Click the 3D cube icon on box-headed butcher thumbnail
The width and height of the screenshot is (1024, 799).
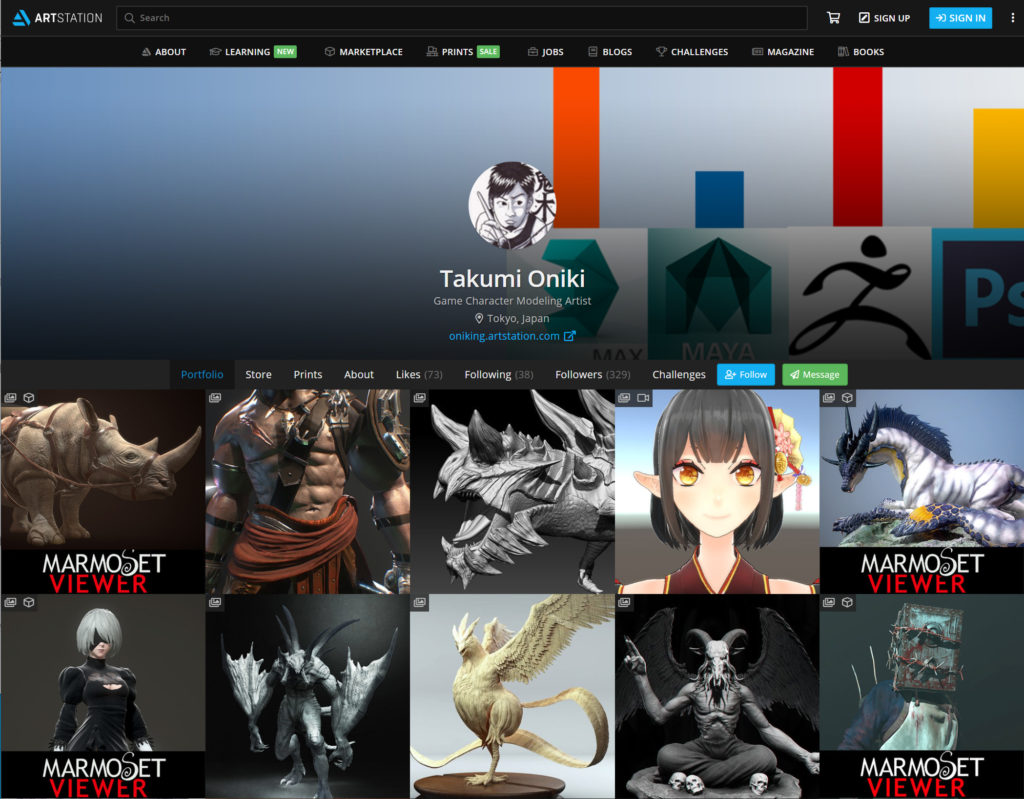[x=848, y=602]
